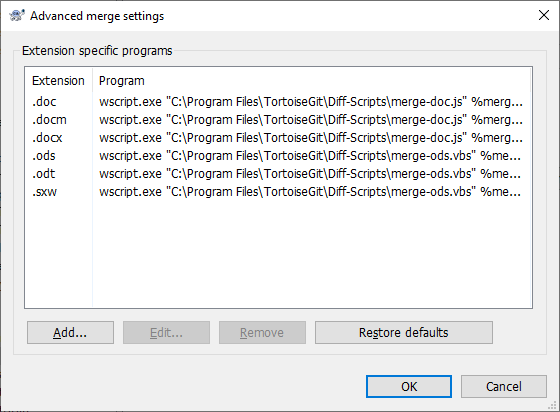This screenshot has width=560, height=412.
Task: Click the resize grip in dialog corner
Action: click(552, 405)
